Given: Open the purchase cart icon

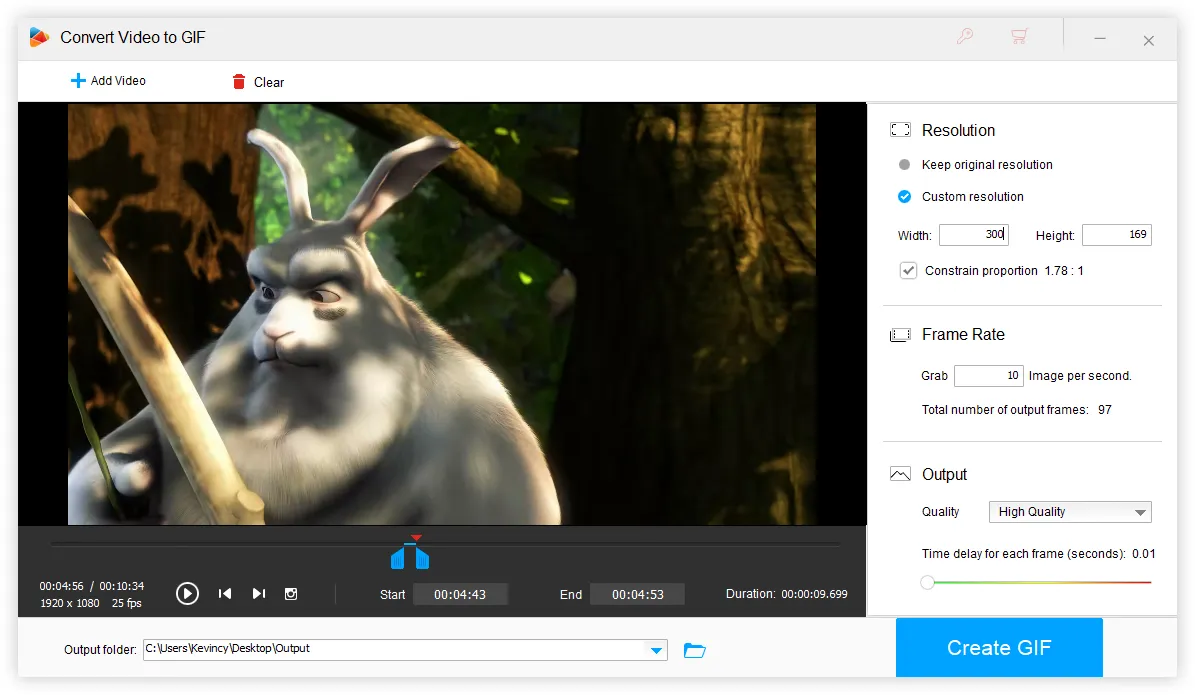Looking at the screenshot, I should 1019,36.
